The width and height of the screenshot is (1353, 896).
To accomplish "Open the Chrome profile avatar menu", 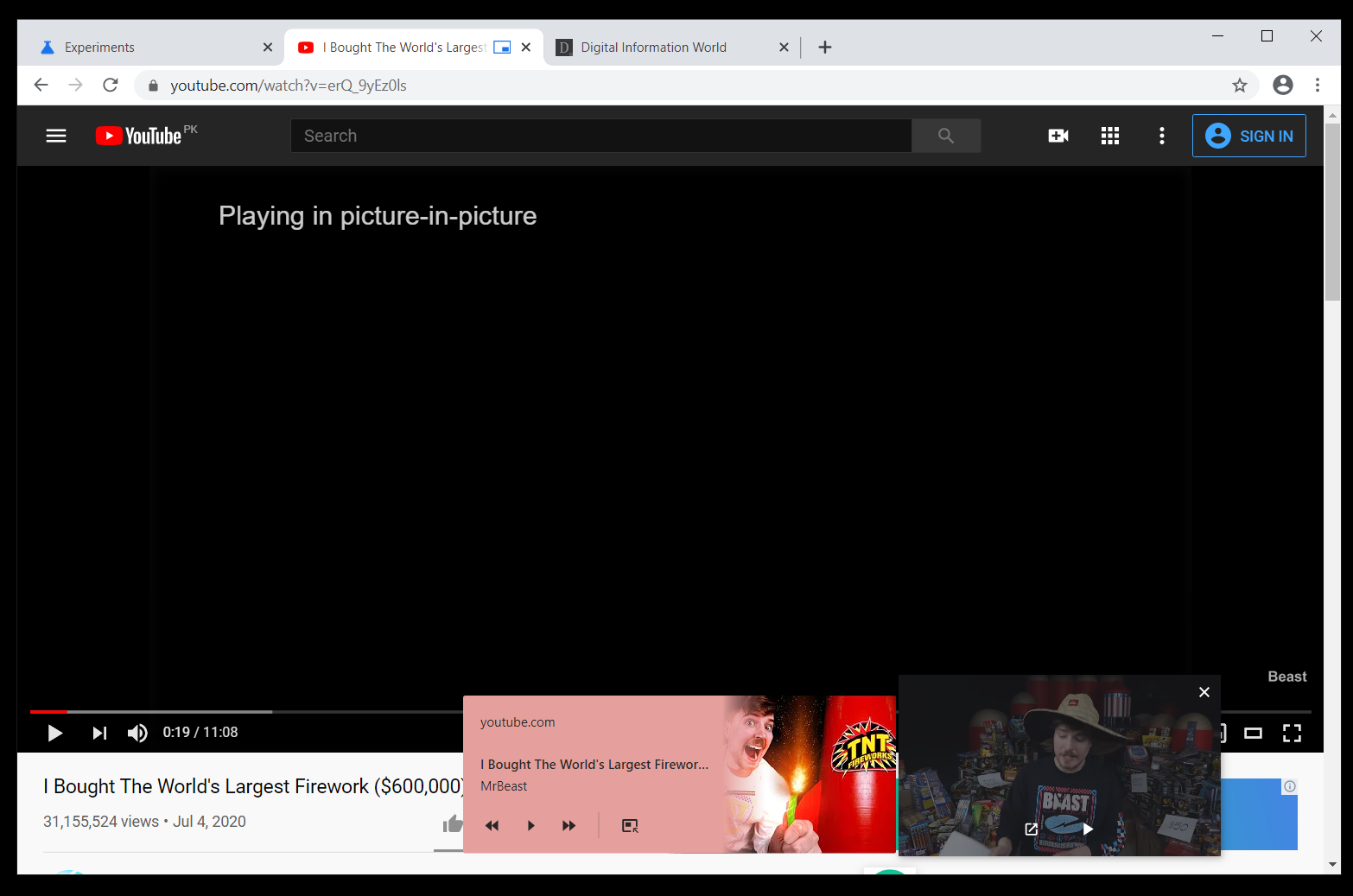I will coord(1283,85).
